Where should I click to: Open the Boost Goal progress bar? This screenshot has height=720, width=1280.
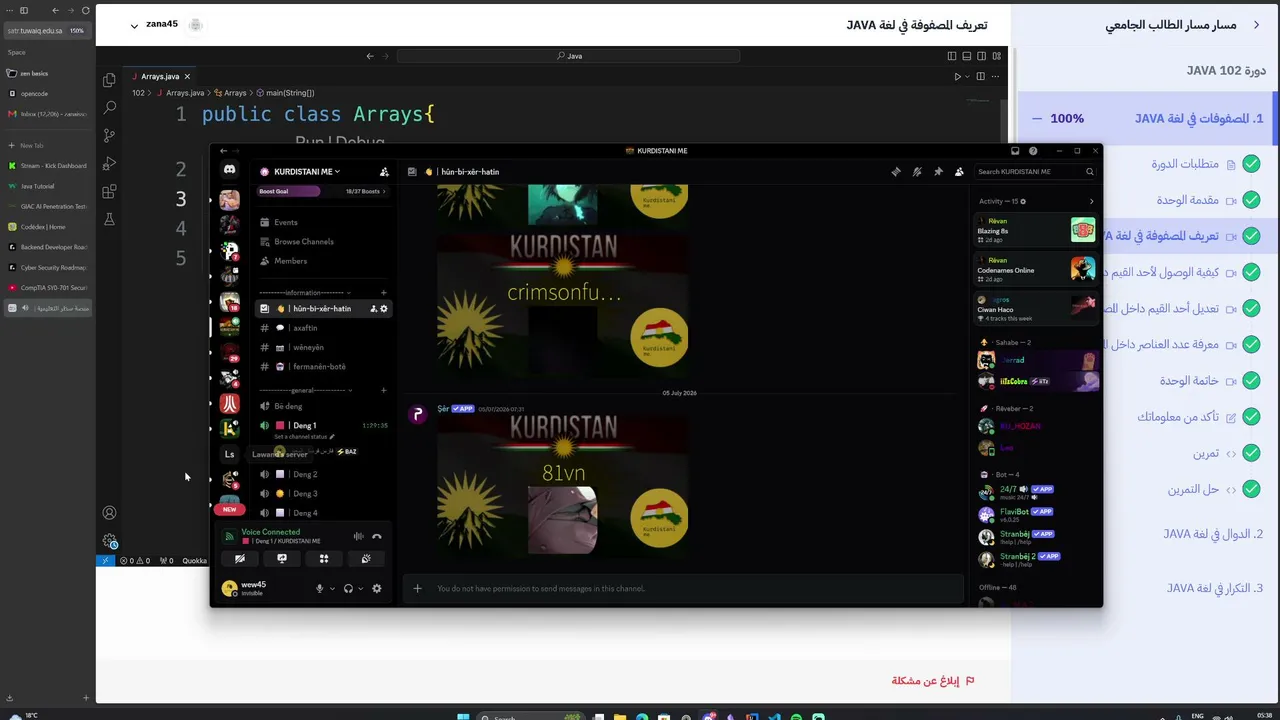point(323,191)
